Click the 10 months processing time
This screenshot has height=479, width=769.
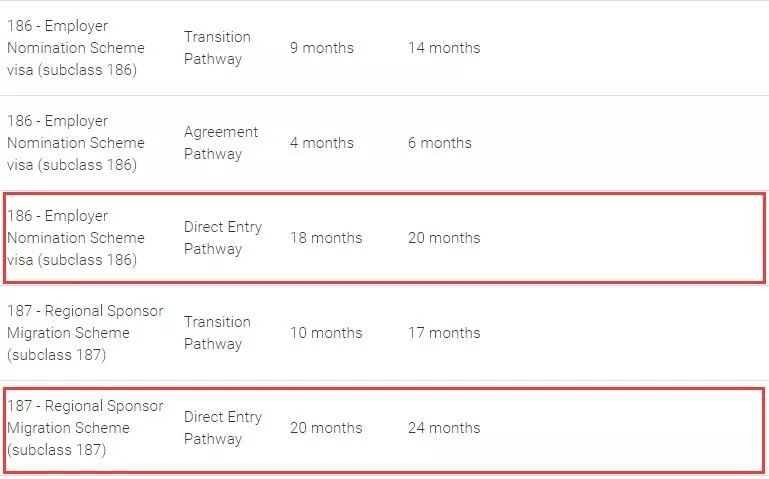tap(326, 333)
